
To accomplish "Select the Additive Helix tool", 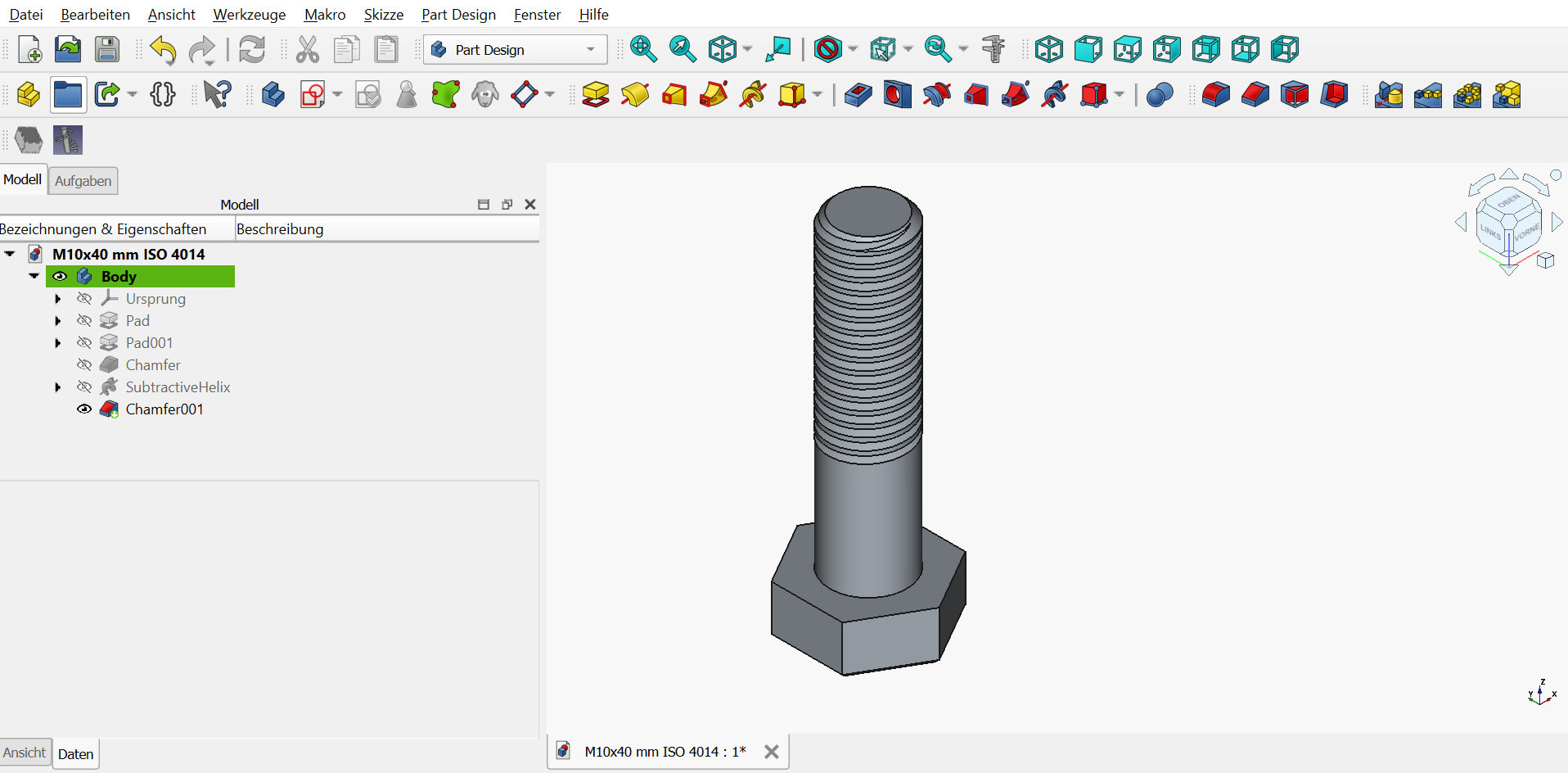I will [753, 95].
